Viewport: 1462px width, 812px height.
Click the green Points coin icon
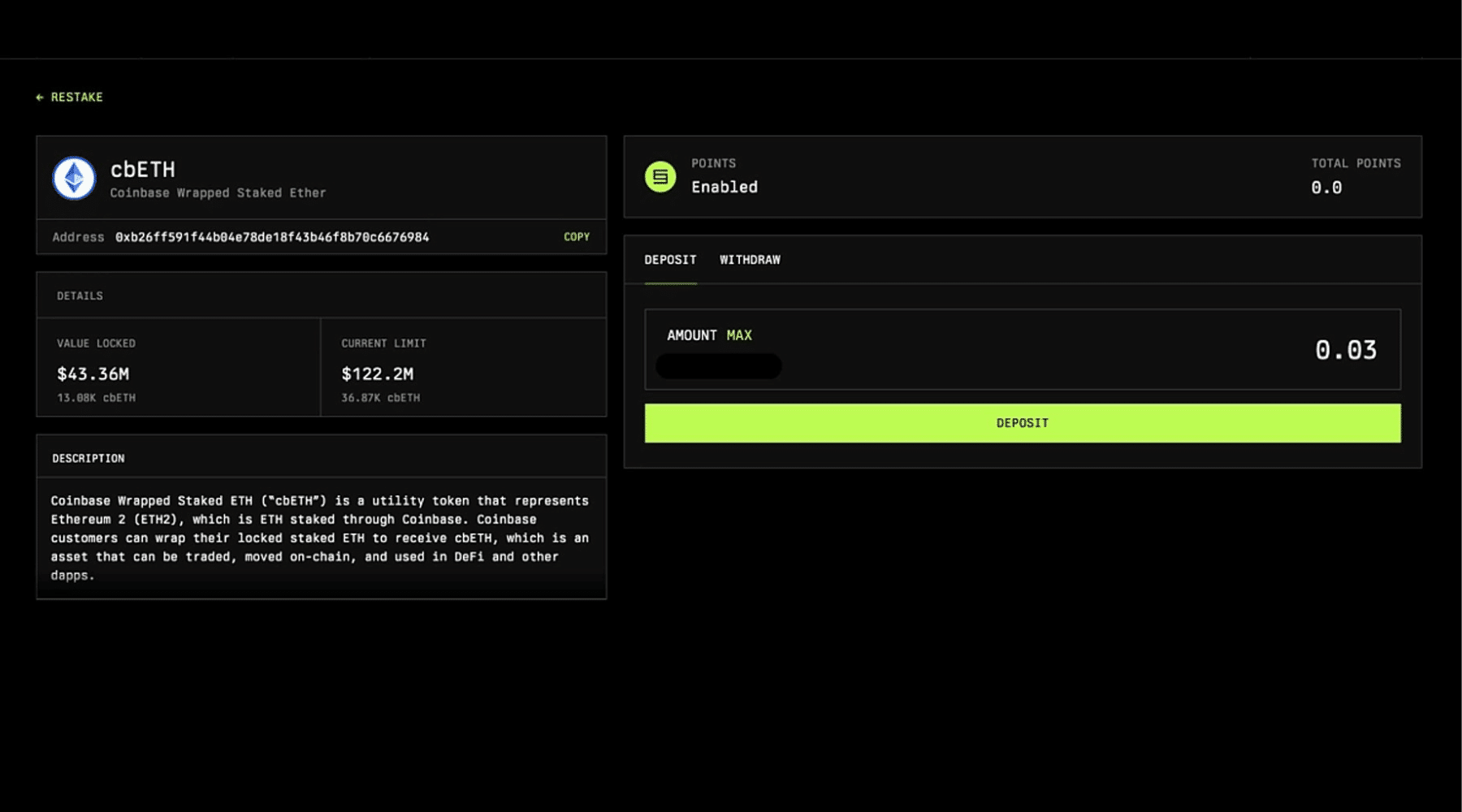[660, 176]
